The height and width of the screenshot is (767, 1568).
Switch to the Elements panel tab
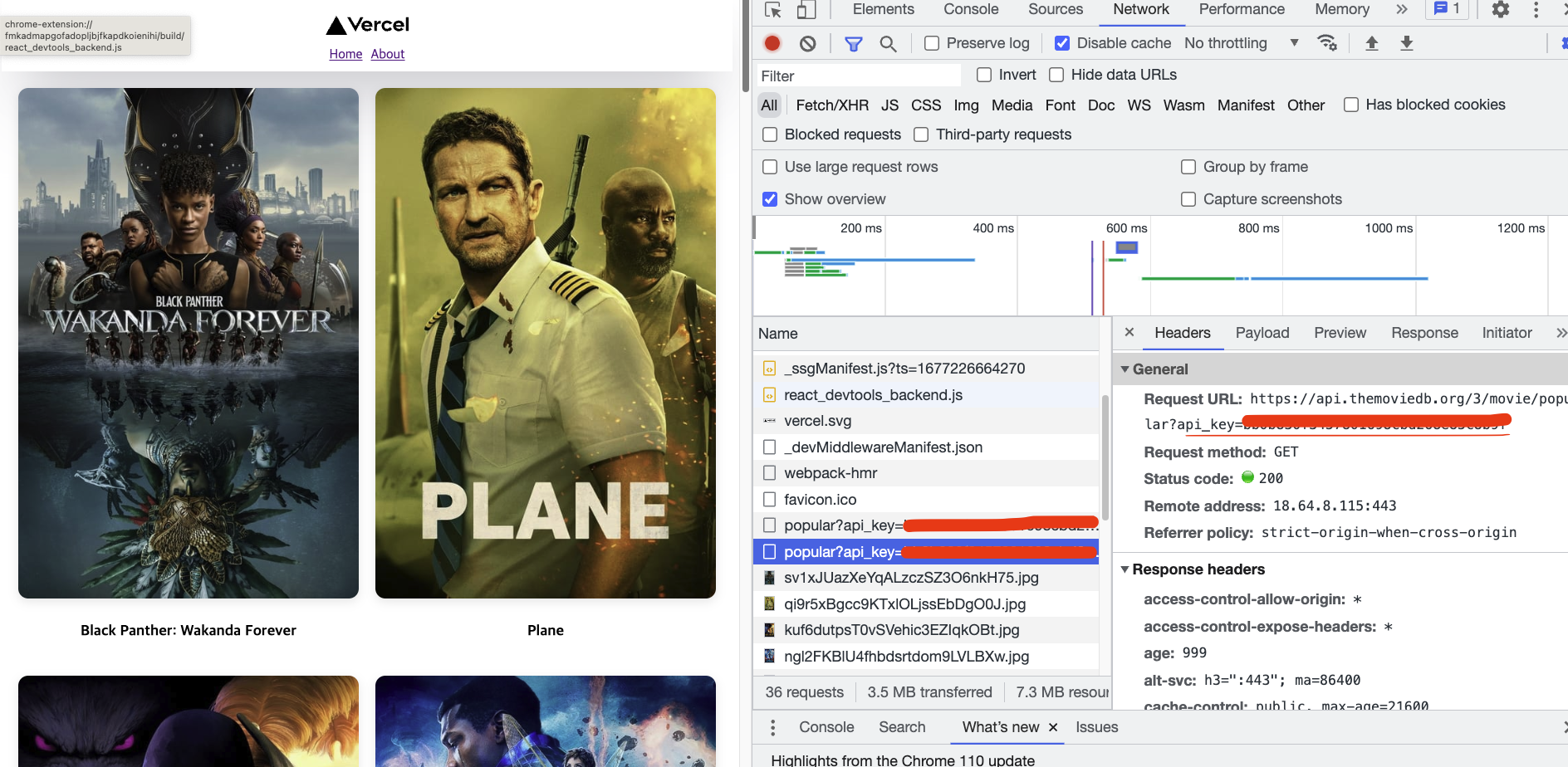(x=883, y=10)
